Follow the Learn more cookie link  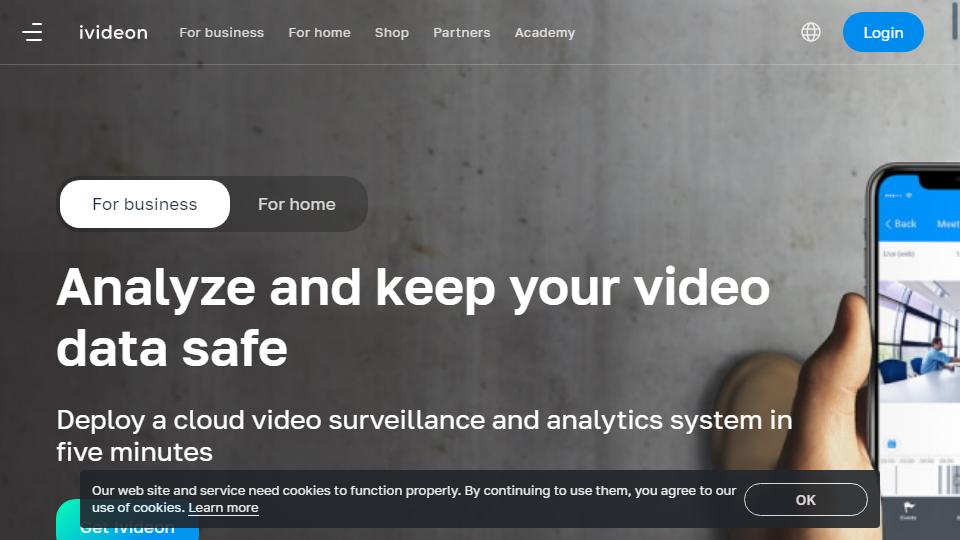tap(223, 508)
